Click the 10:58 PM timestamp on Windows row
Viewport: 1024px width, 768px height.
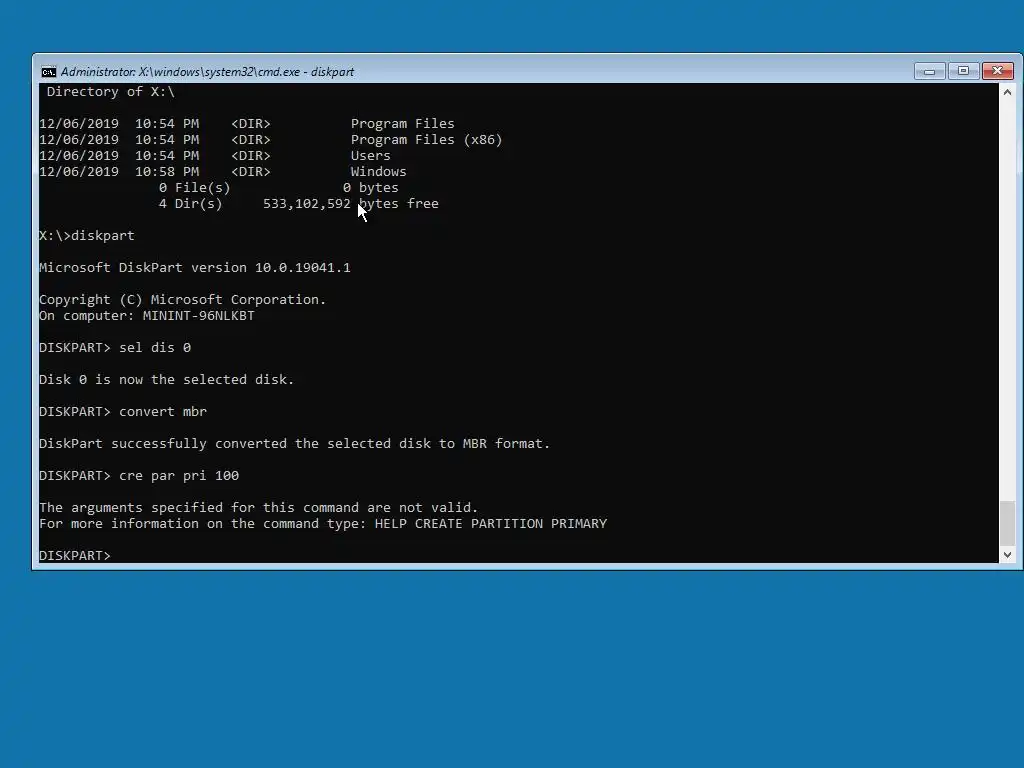click(167, 172)
